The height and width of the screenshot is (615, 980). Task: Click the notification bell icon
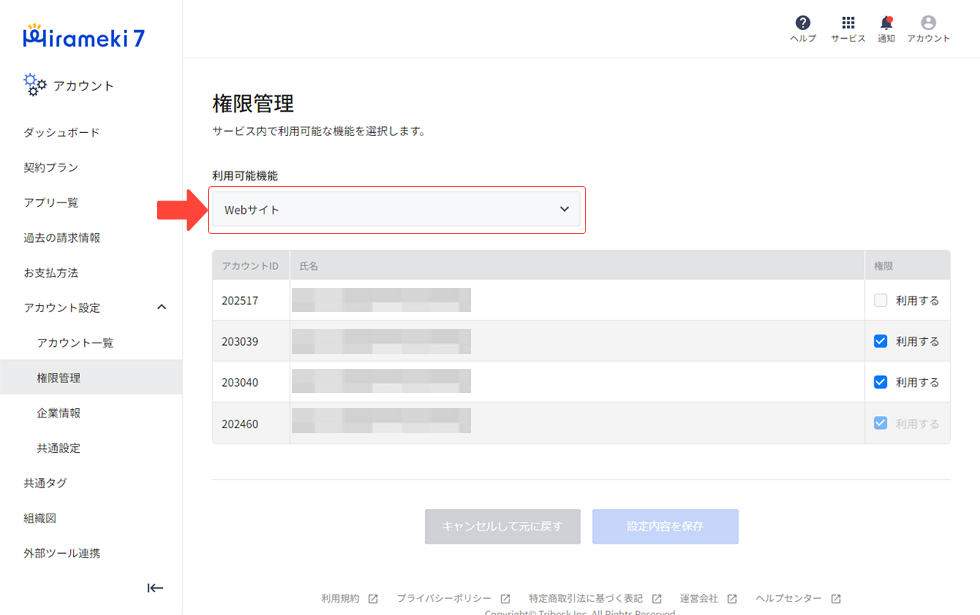pos(886,23)
